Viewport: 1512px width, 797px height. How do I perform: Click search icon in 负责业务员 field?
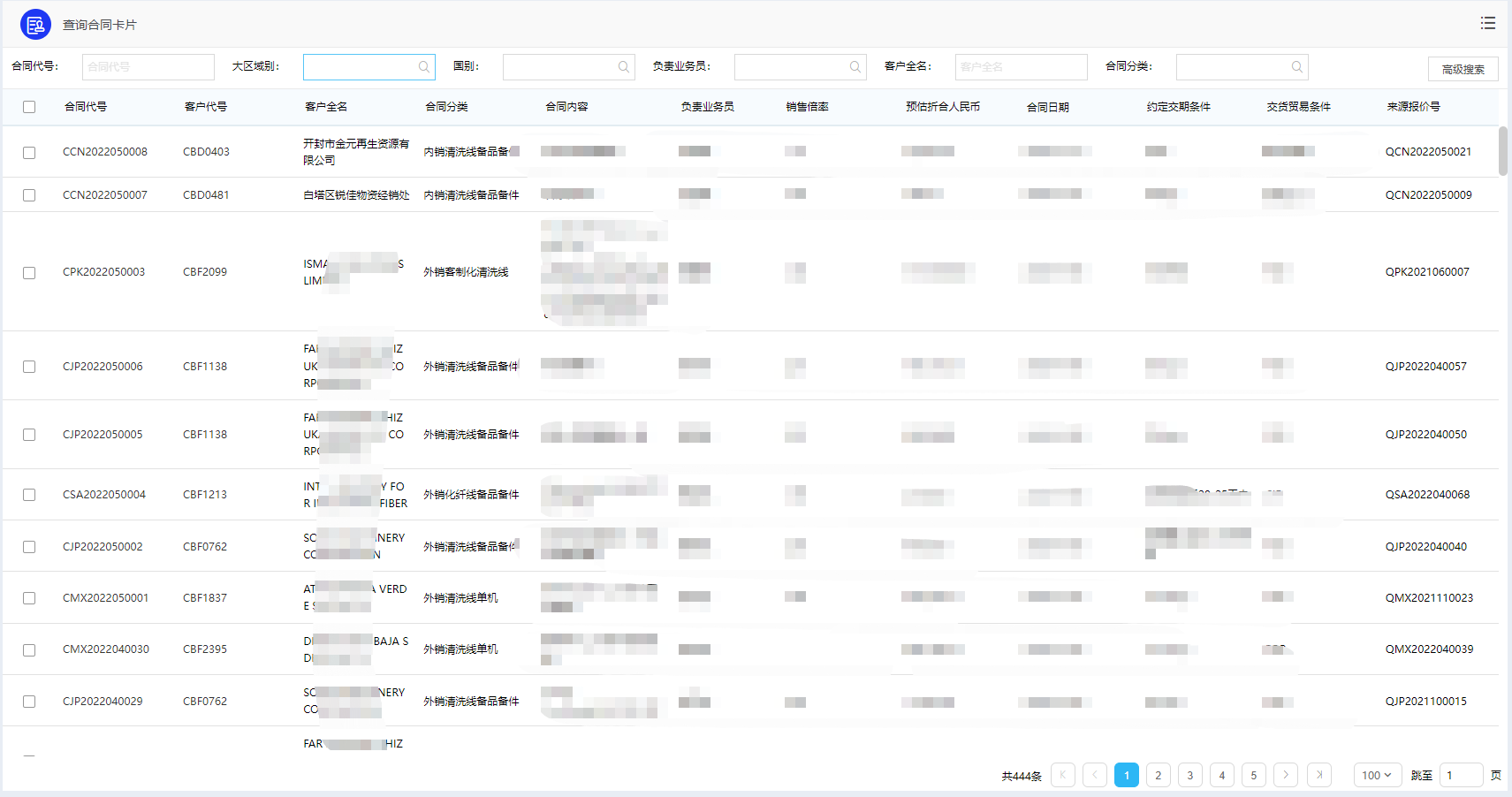[855, 67]
